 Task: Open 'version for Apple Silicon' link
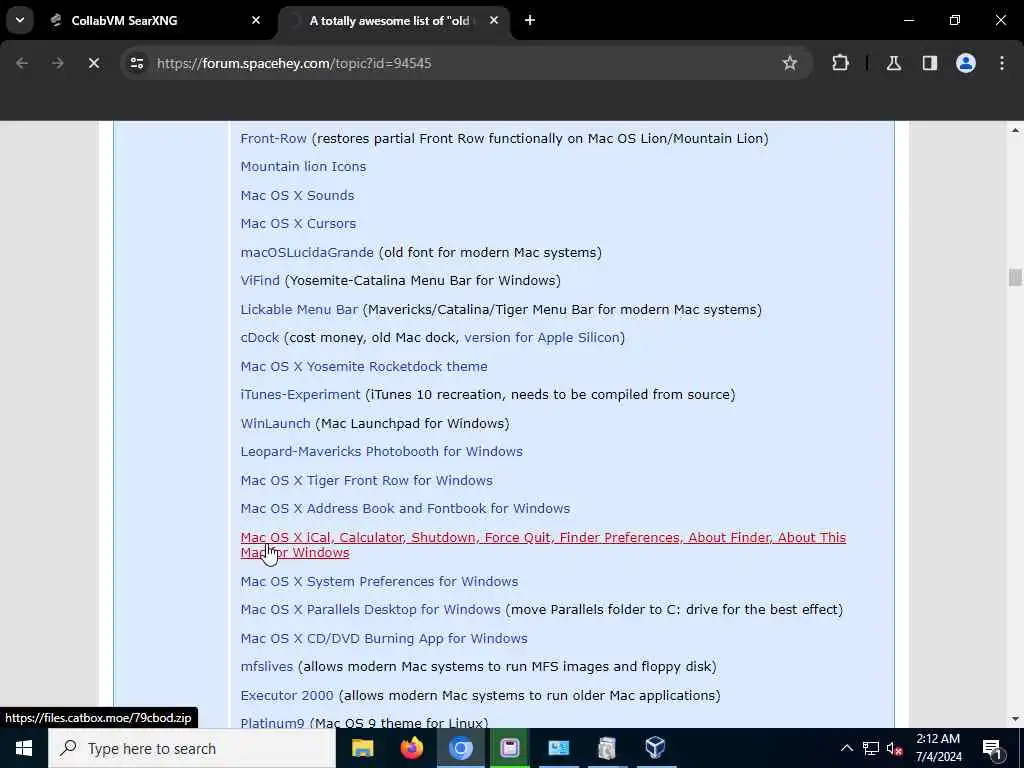(542, 338)
